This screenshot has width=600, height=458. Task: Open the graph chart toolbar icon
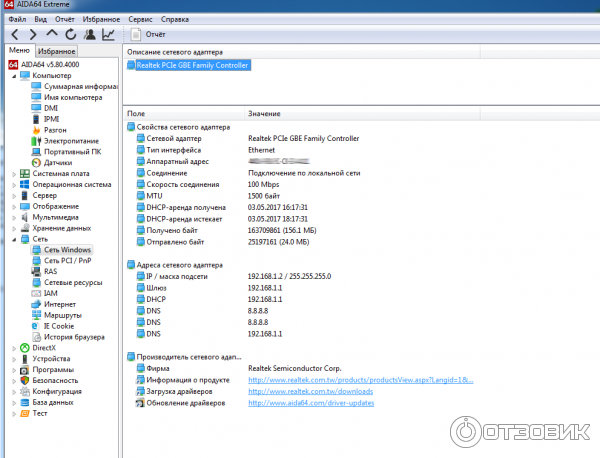[x=108, y=34]
